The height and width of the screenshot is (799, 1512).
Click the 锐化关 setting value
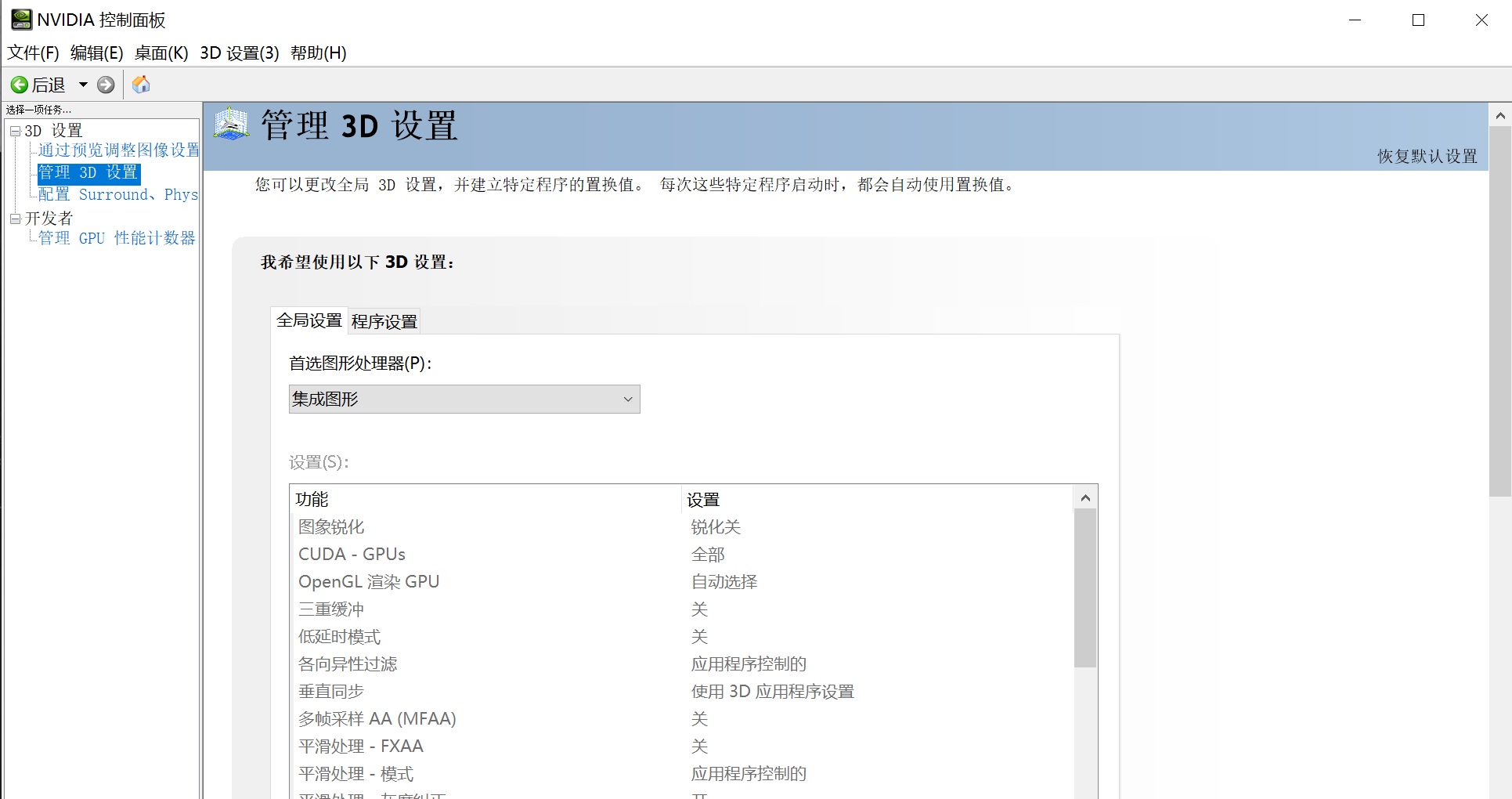coord(716,527)
